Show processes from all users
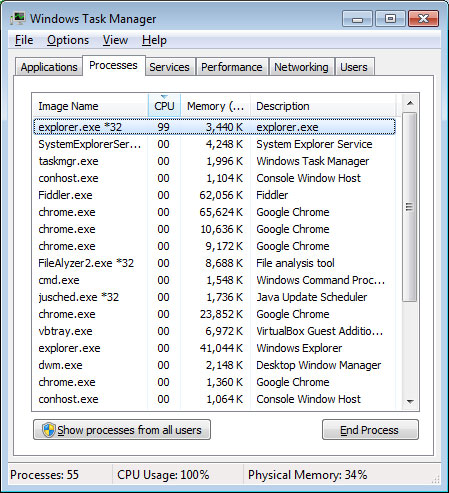Viewport: 449px width, 493px height. point(122,430)
